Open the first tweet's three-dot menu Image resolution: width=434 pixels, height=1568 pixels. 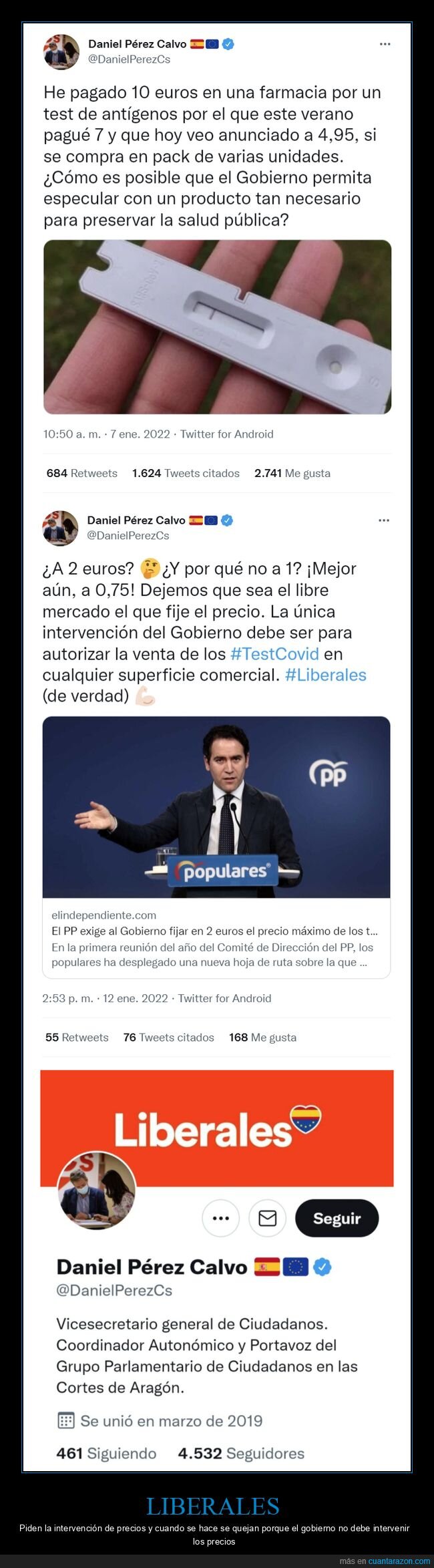click(x=385, y=44)
